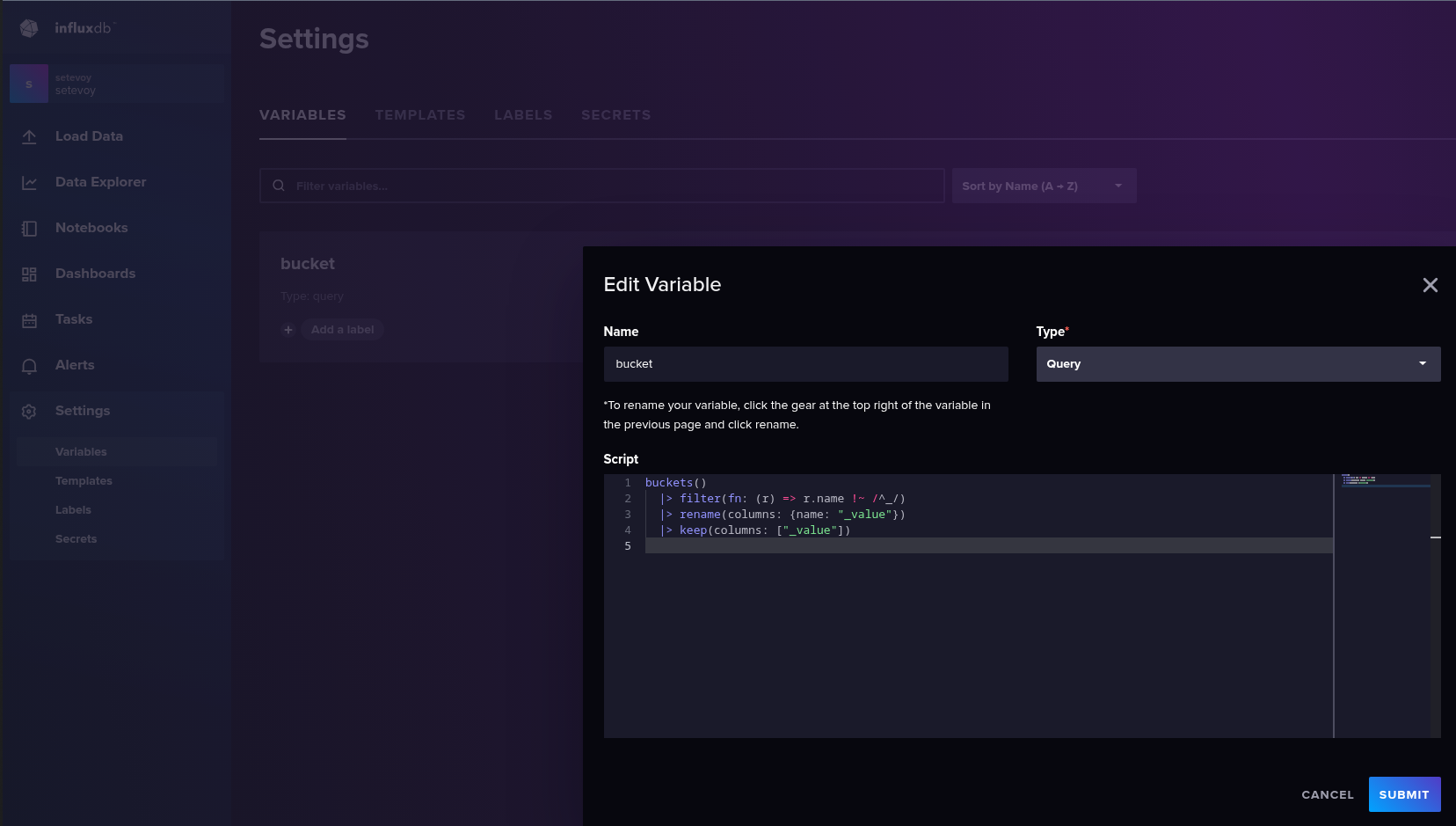Open the Sort by Name dropdown
This screenshot has height=826, width=1456.
point(1043,186)
